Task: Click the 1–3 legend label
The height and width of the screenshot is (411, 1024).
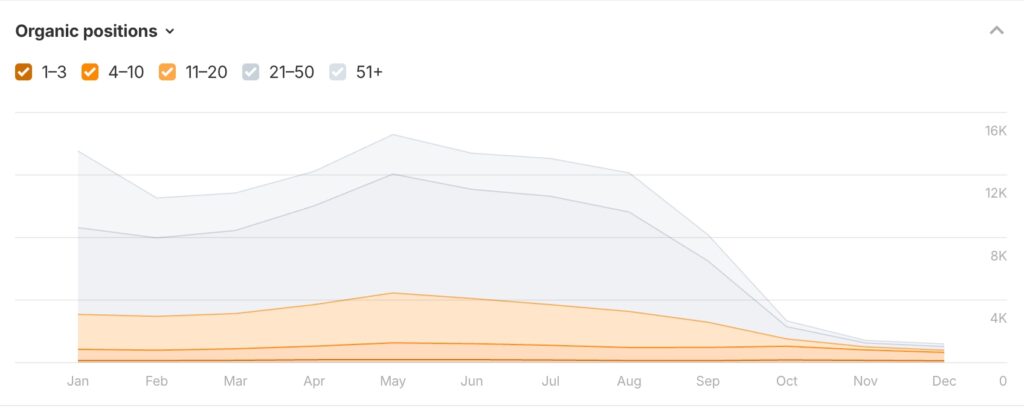Action: click(54, 72)
